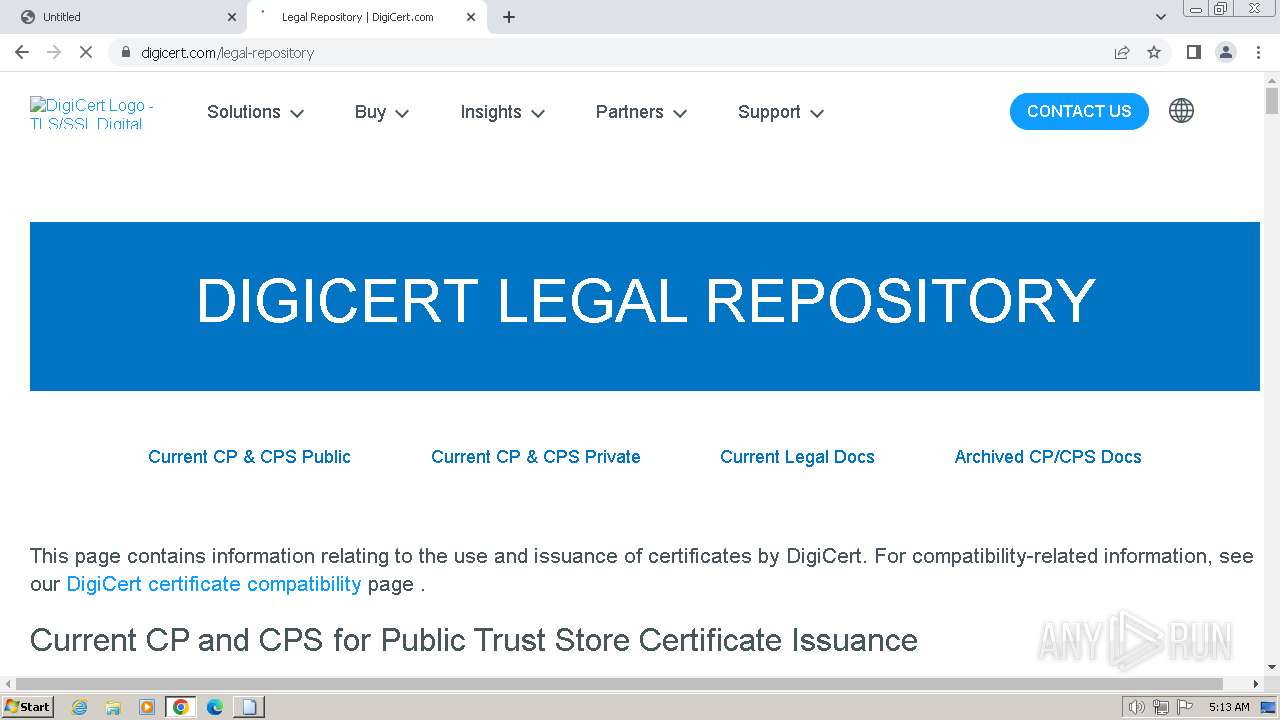Open File Explorer from taskbar
The image size is (1280, 720).
coord(113,707)
